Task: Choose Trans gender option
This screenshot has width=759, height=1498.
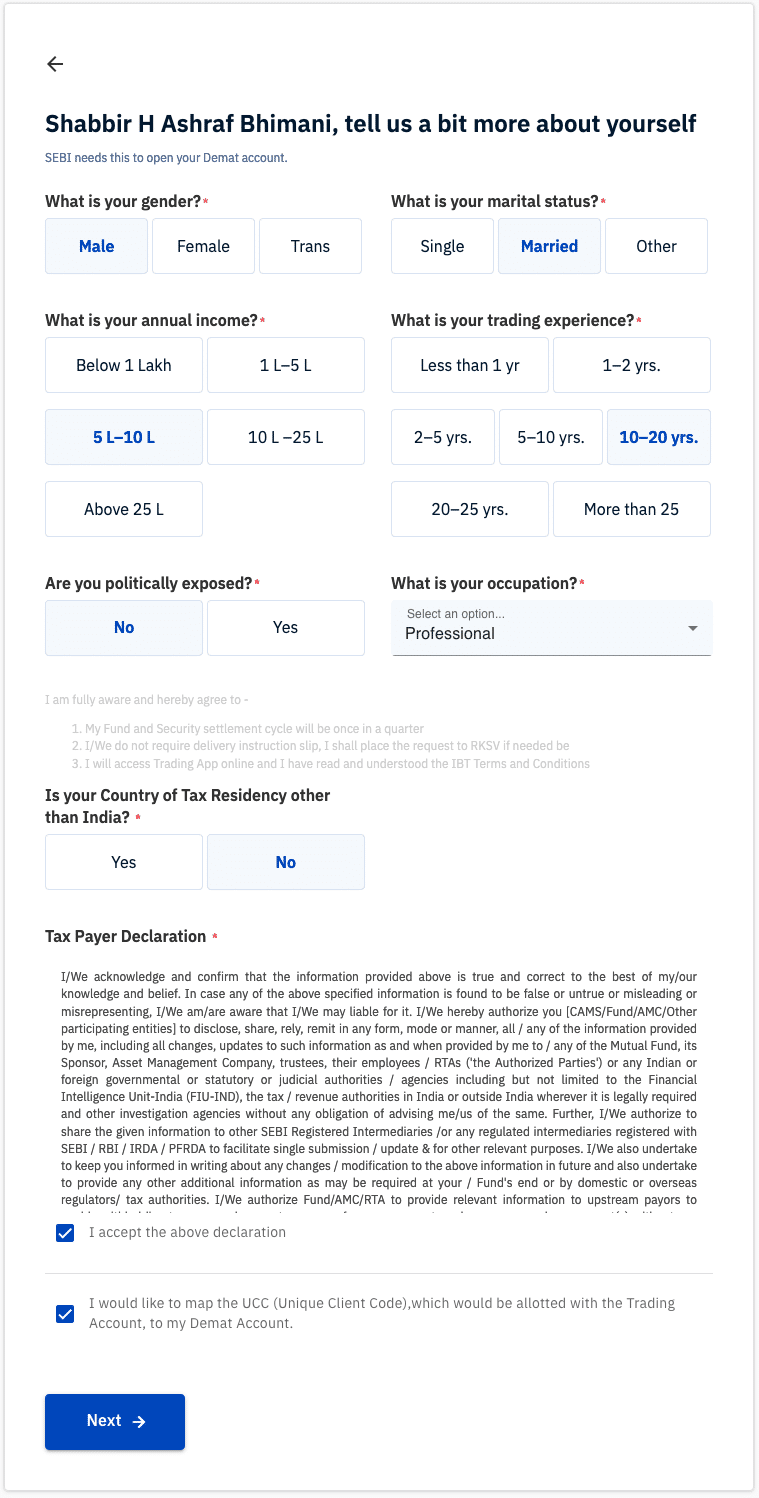Action: [310, 246]
